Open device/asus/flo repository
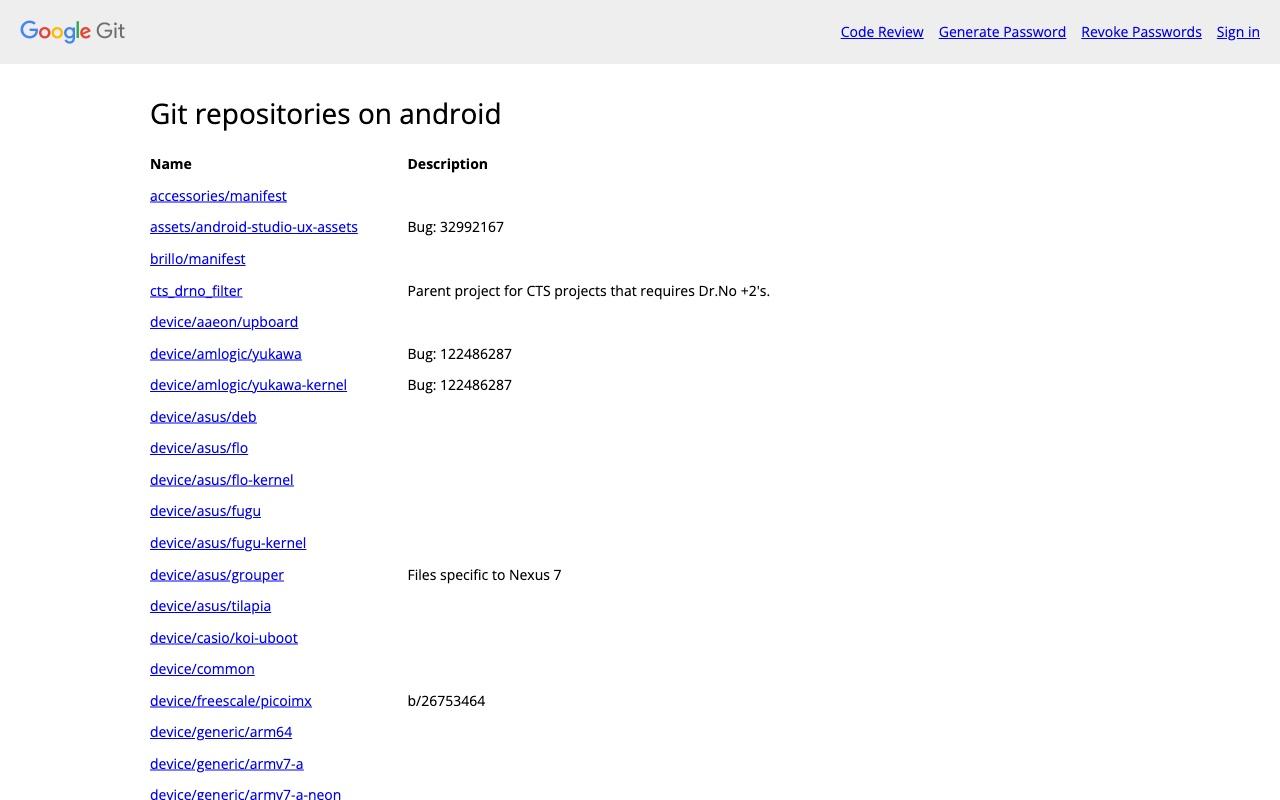The height and width of the screenshot is (800, 1280). tap(199, 448)
